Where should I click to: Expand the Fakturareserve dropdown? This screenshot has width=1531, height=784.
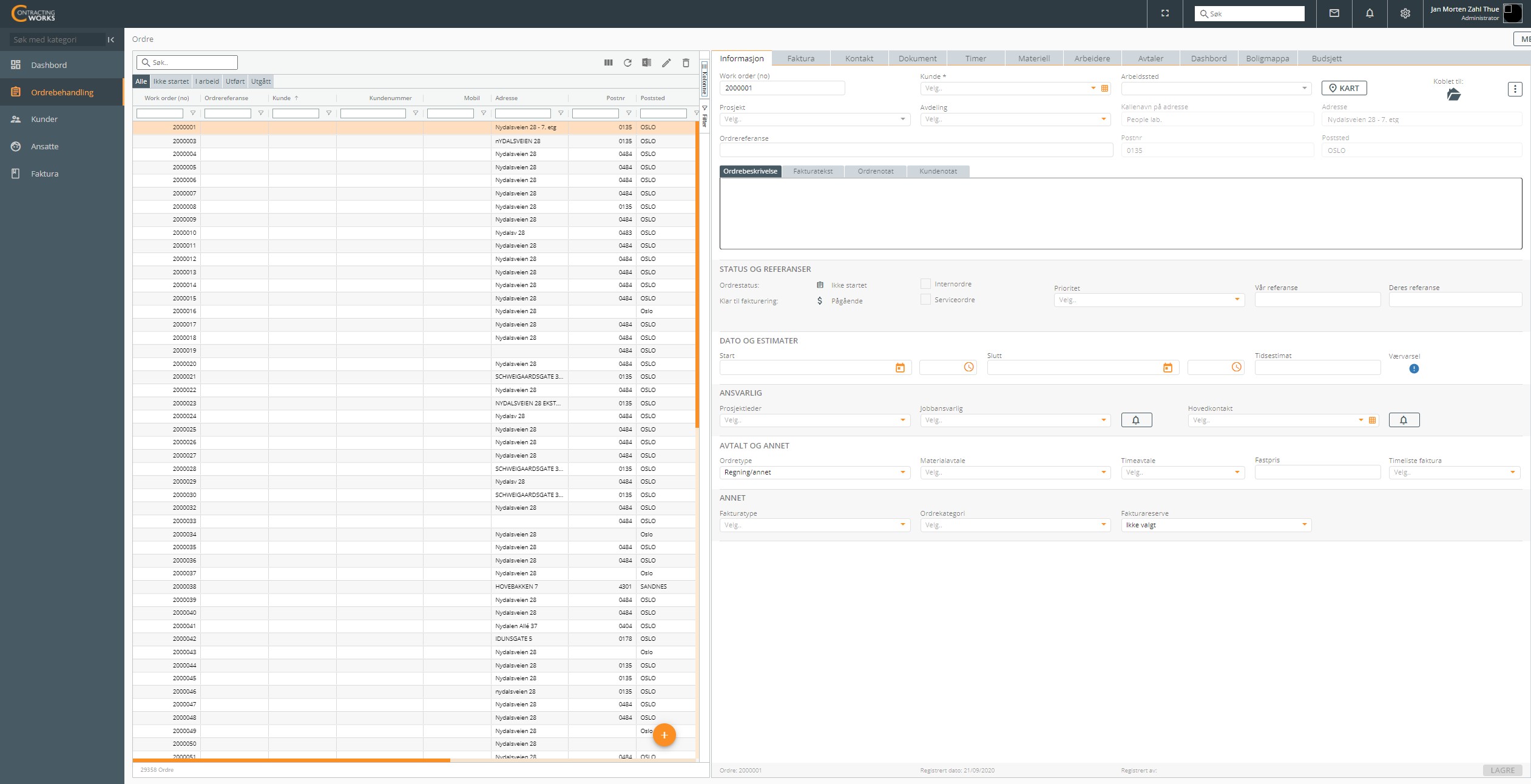(x=1304, y=525)
